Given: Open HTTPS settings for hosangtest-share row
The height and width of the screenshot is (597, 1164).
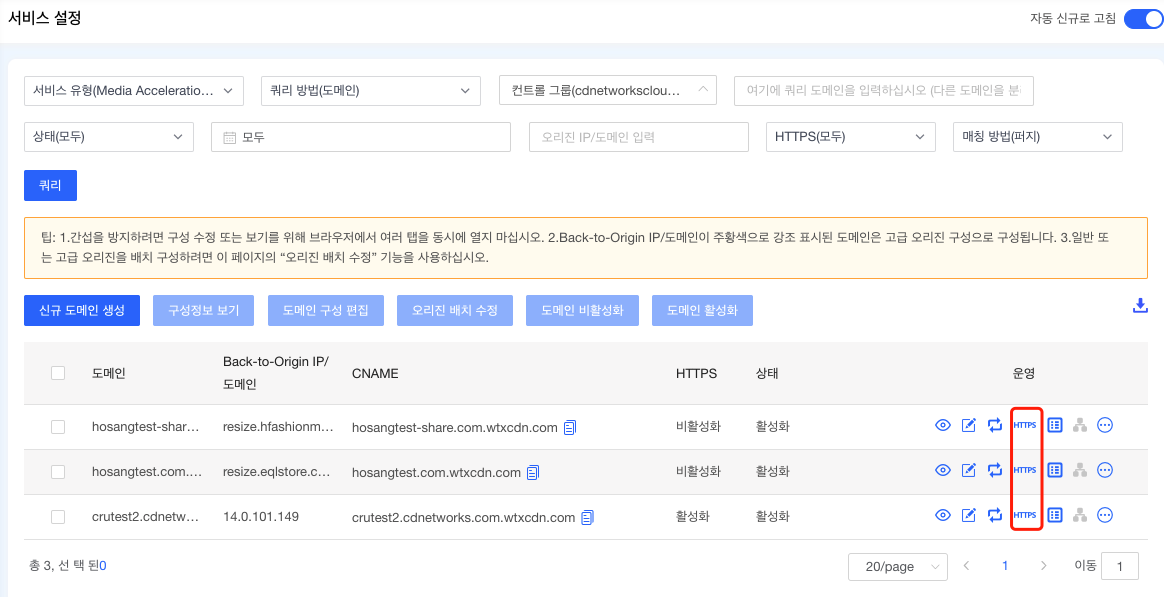Looking at the screenshot, I should [1026, 425].
